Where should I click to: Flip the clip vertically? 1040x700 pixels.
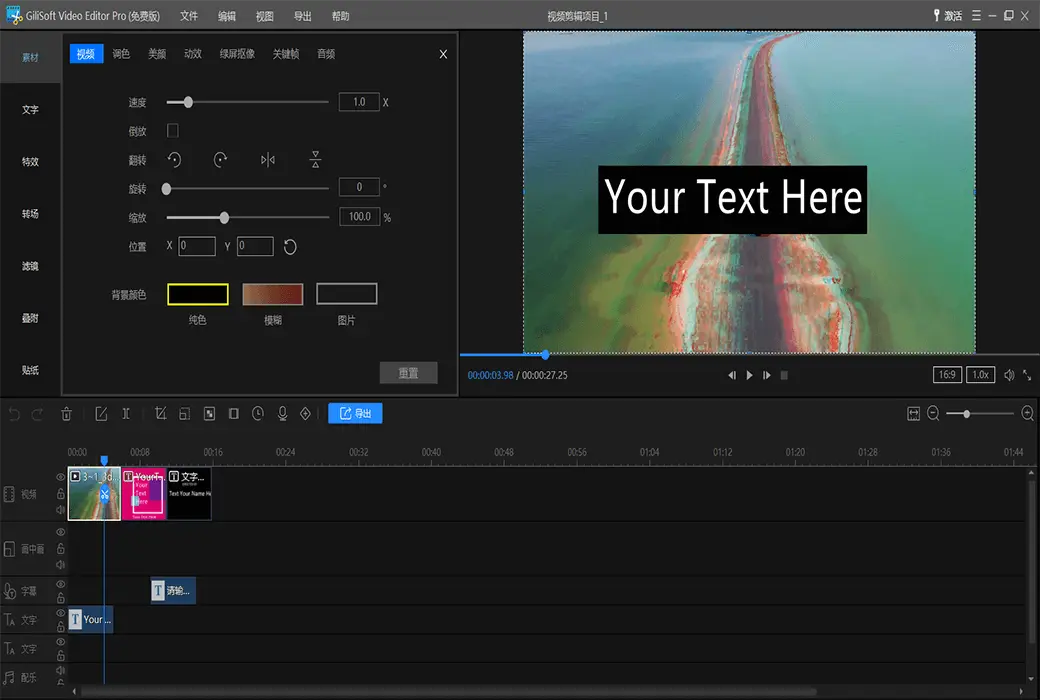coord(315,160)
